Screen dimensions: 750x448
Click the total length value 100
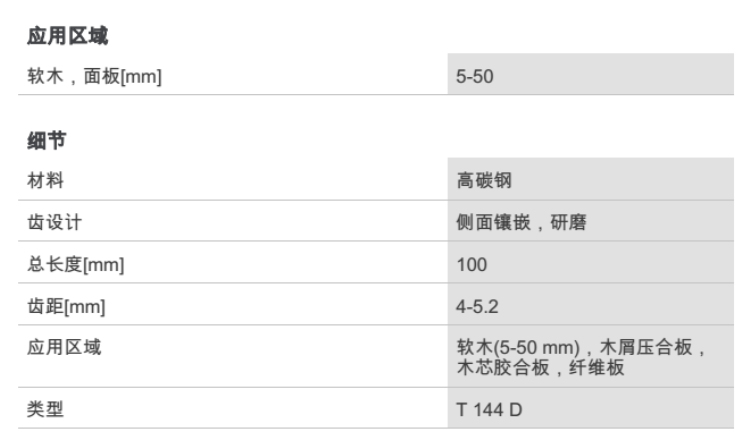pyautogui.click(x=470, y=265)
